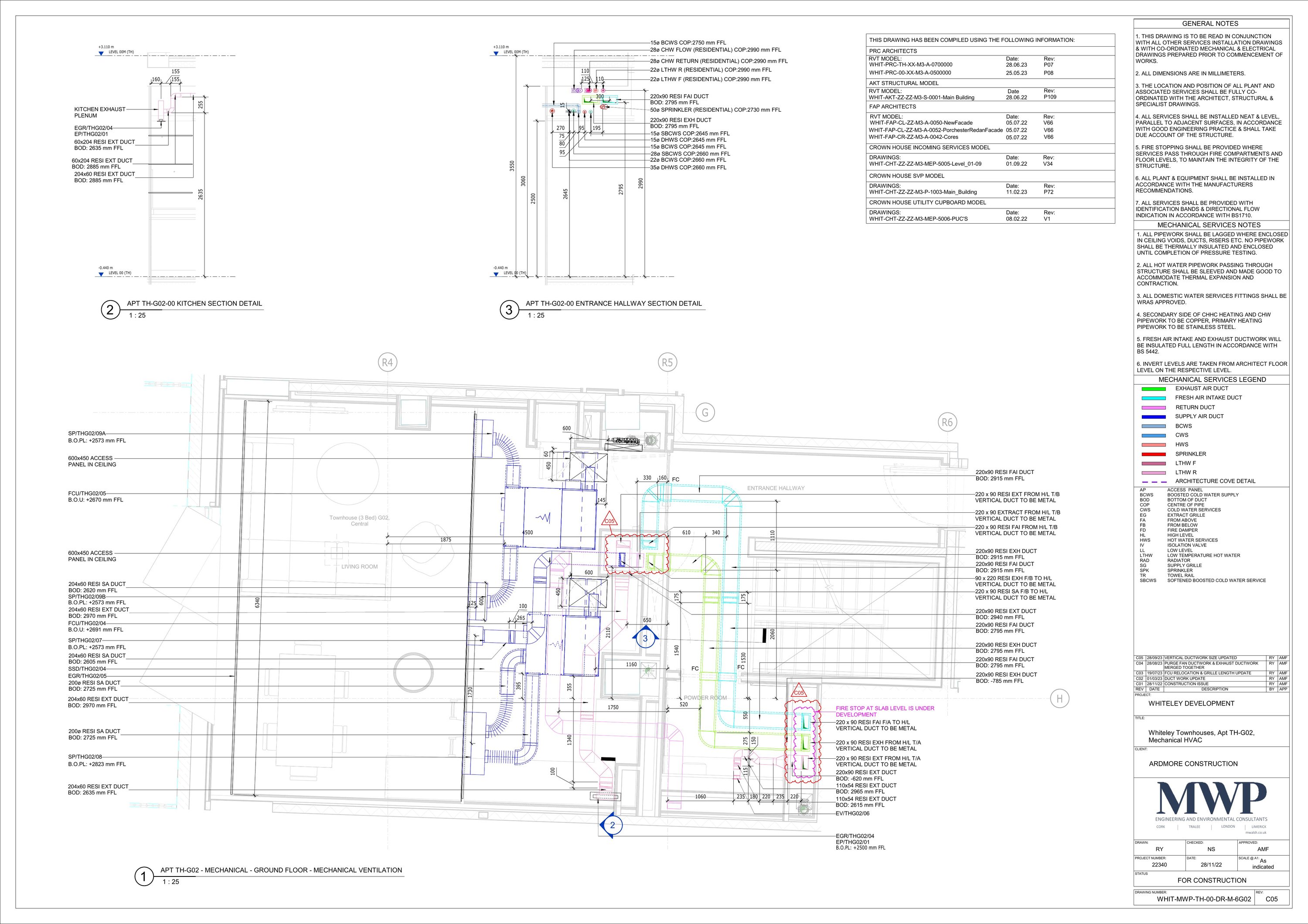Click the R6 grid bubble

(947, 422)
